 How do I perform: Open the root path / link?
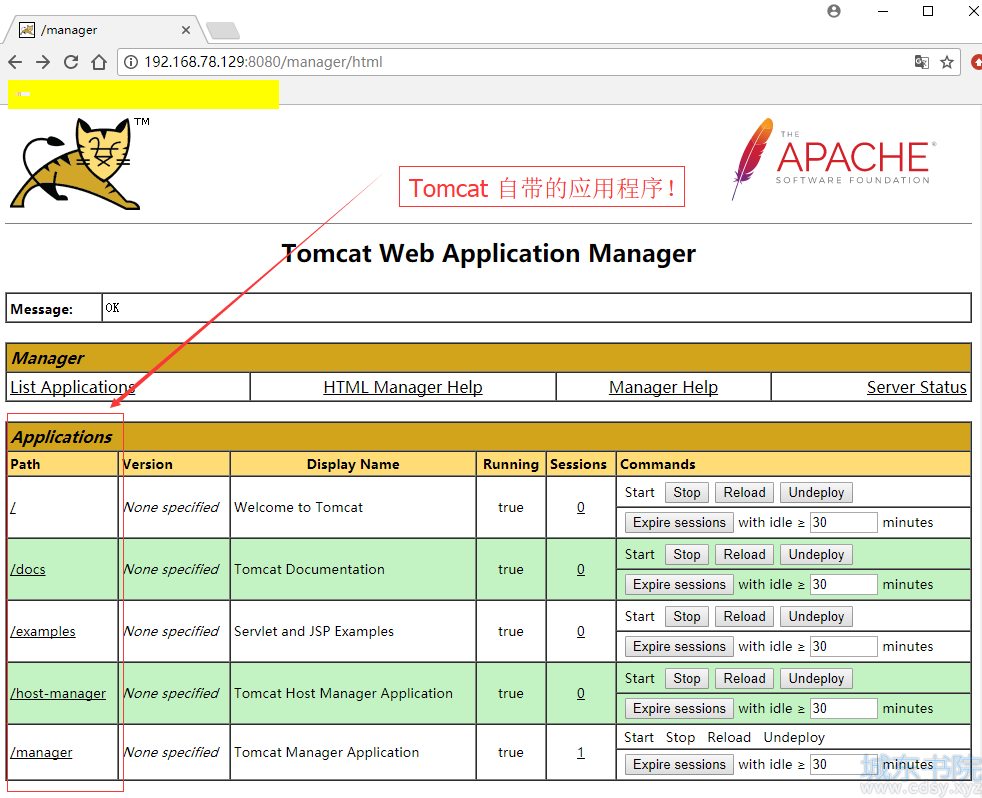(13, 507)
